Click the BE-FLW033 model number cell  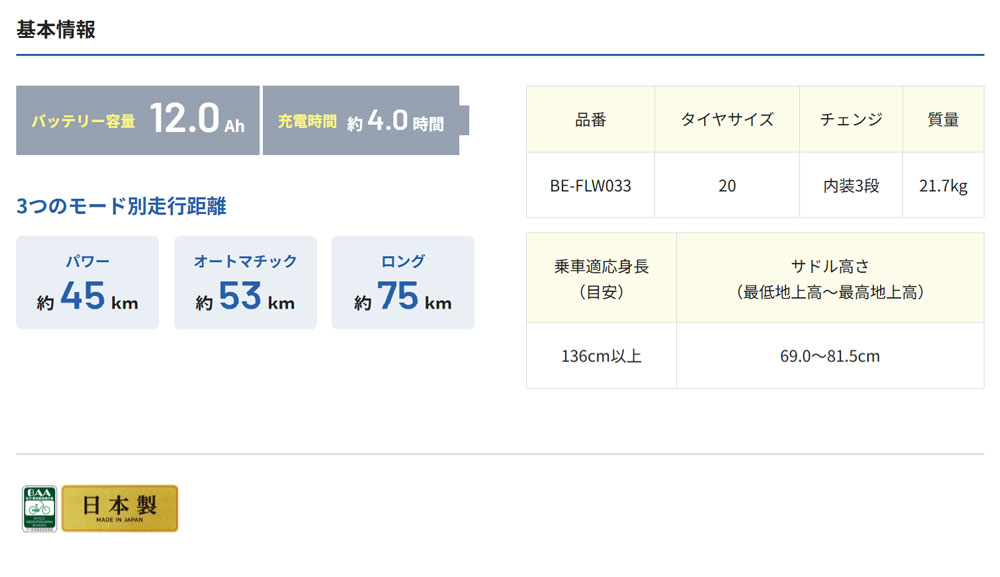click(x=590, y=186)
